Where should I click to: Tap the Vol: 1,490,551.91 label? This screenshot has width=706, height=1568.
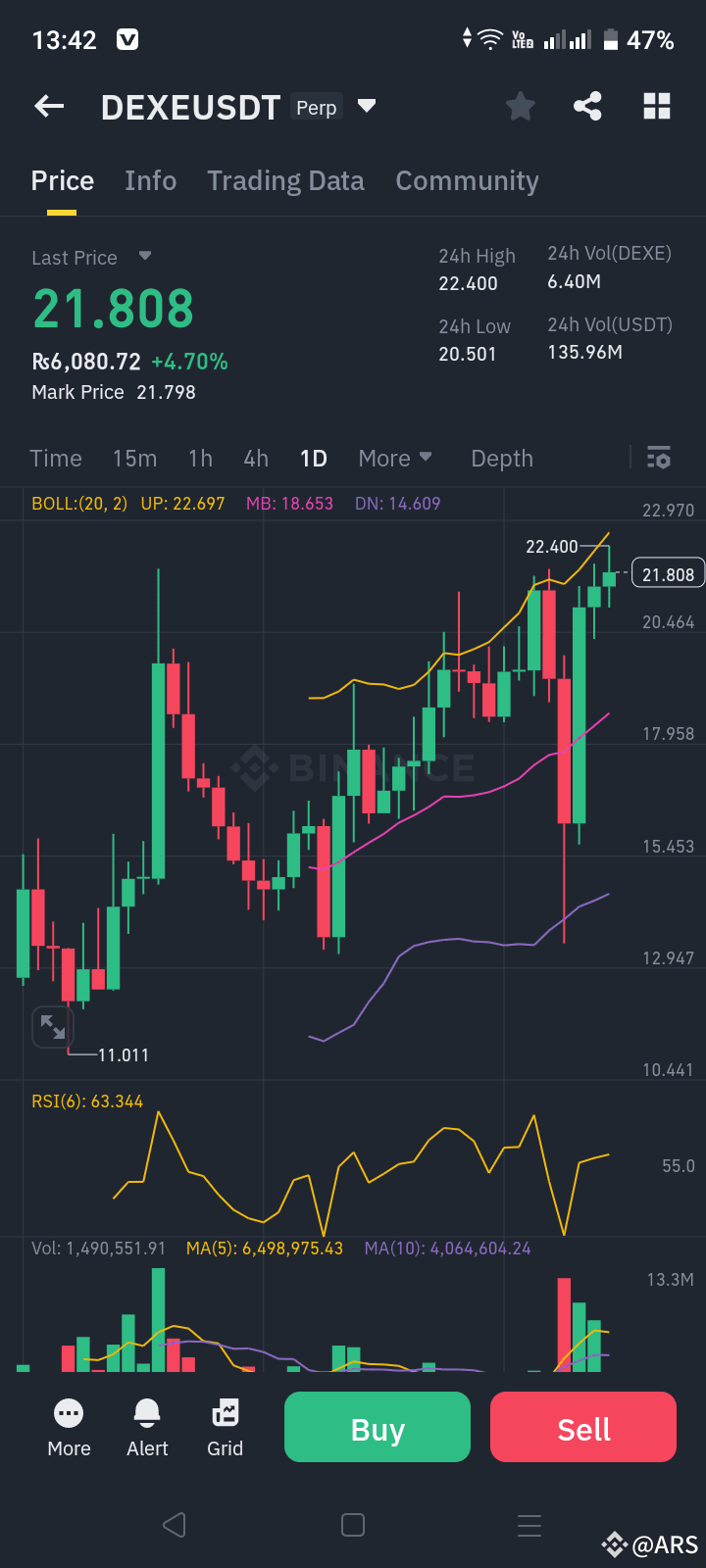(99, 1248)
